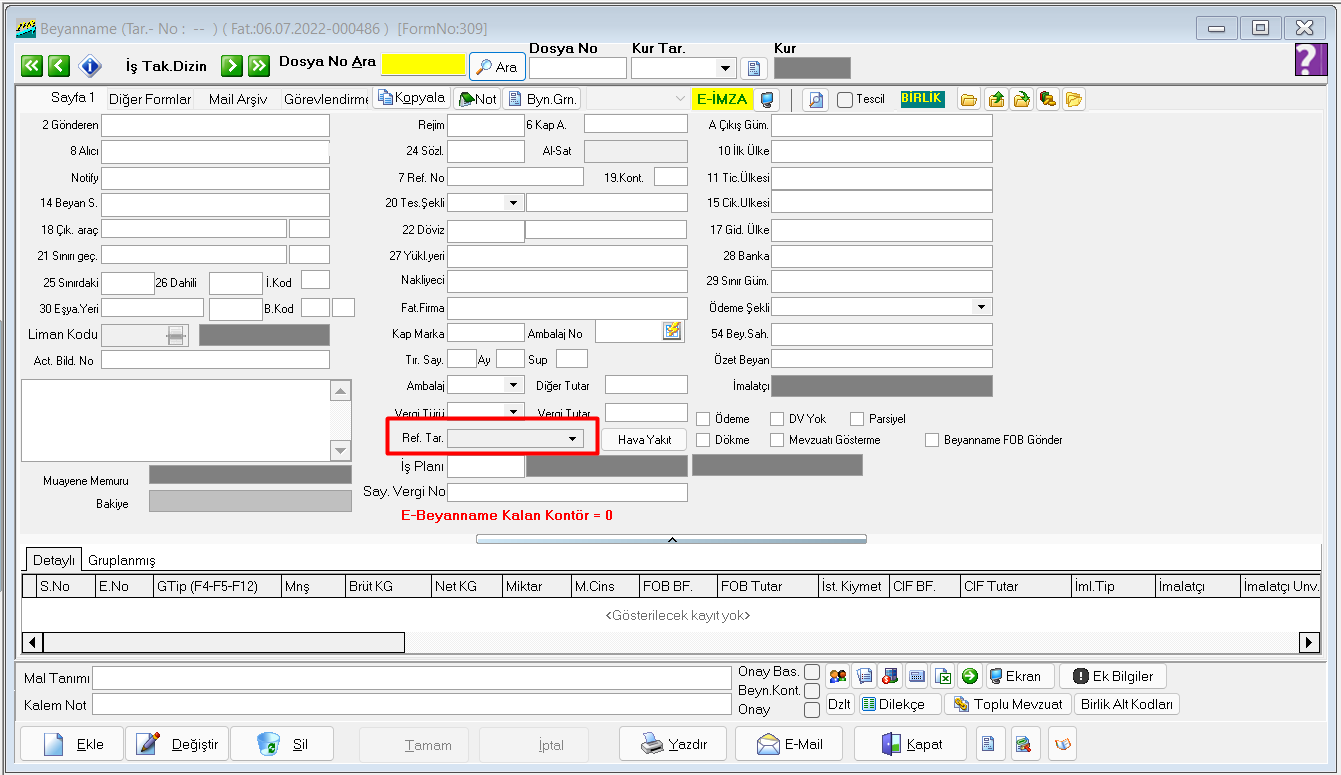Screen dimensions: 1341x775
Task: Jump to first record with double-left arrow
Action: coord(32,66)
